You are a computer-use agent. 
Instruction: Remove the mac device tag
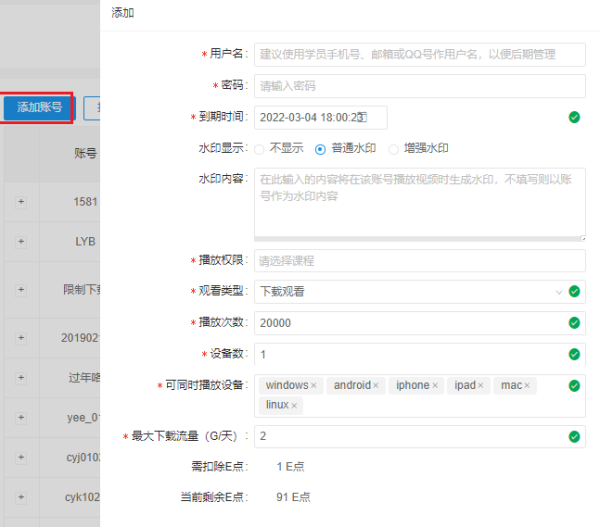point(527,386)
